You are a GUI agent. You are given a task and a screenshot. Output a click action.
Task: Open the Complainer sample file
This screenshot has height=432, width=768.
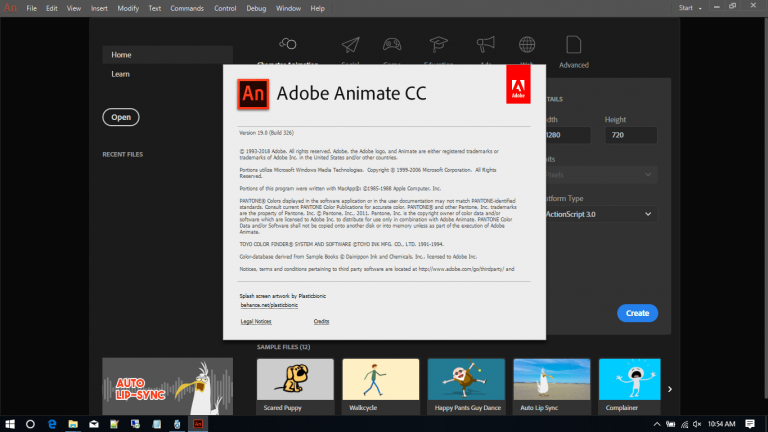coord(629,386)
